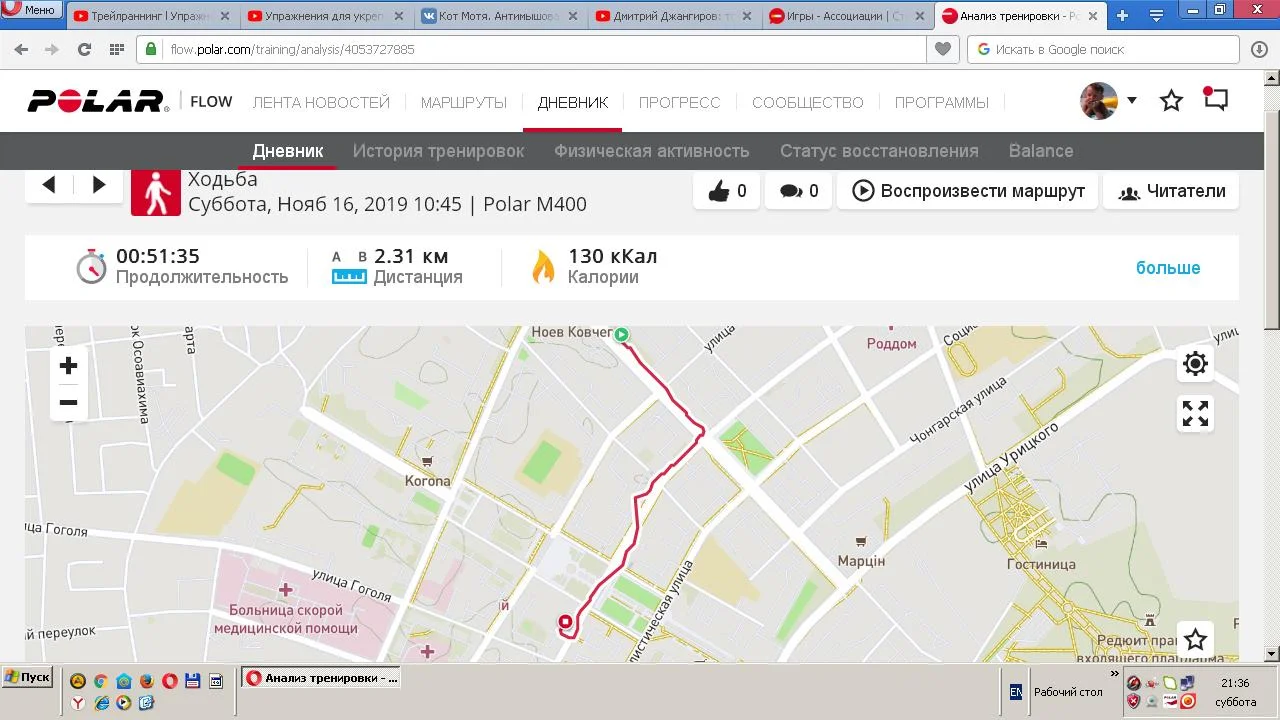Open the browser Speed Dial grid
1280x720 pixels.
(116, 49)
